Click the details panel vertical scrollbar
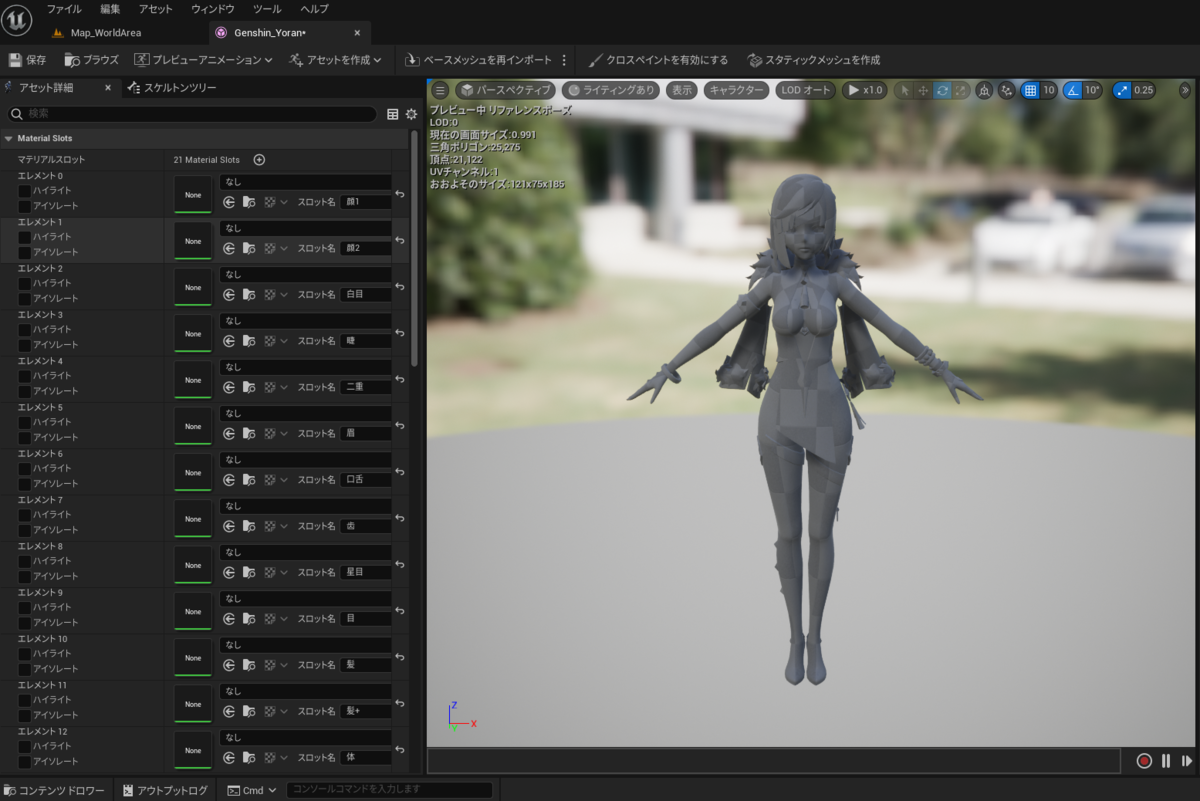The width and height of the screenshot is (1200, 801). (415, 249)
